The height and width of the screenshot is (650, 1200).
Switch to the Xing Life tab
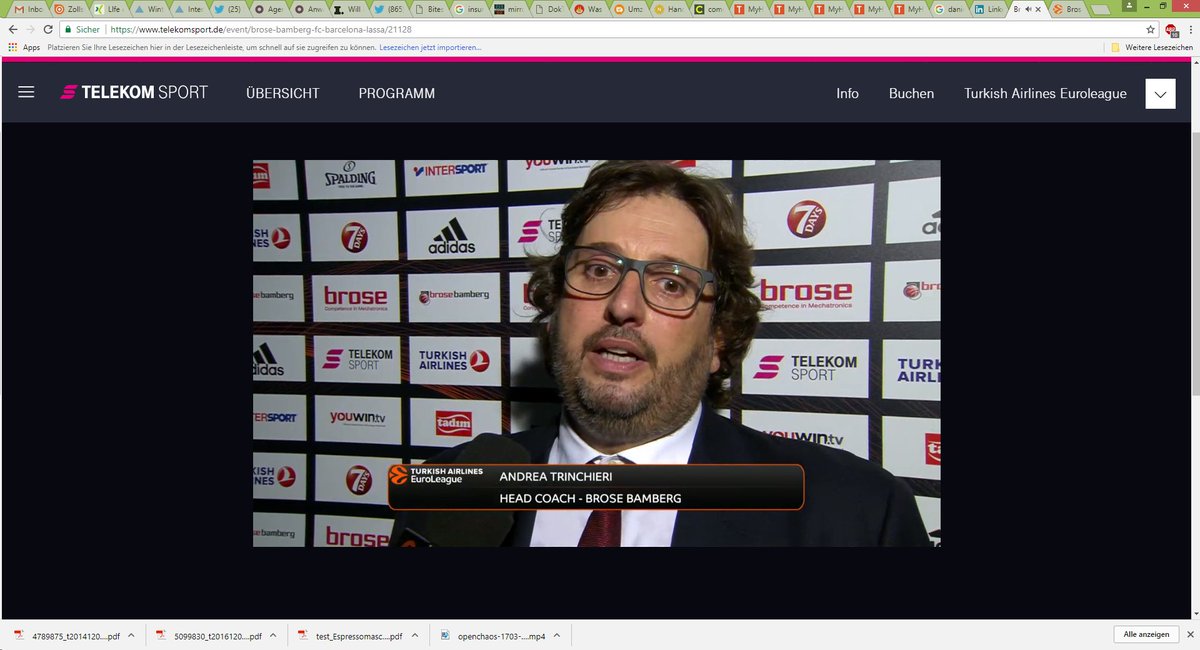(x=110, y=9)
